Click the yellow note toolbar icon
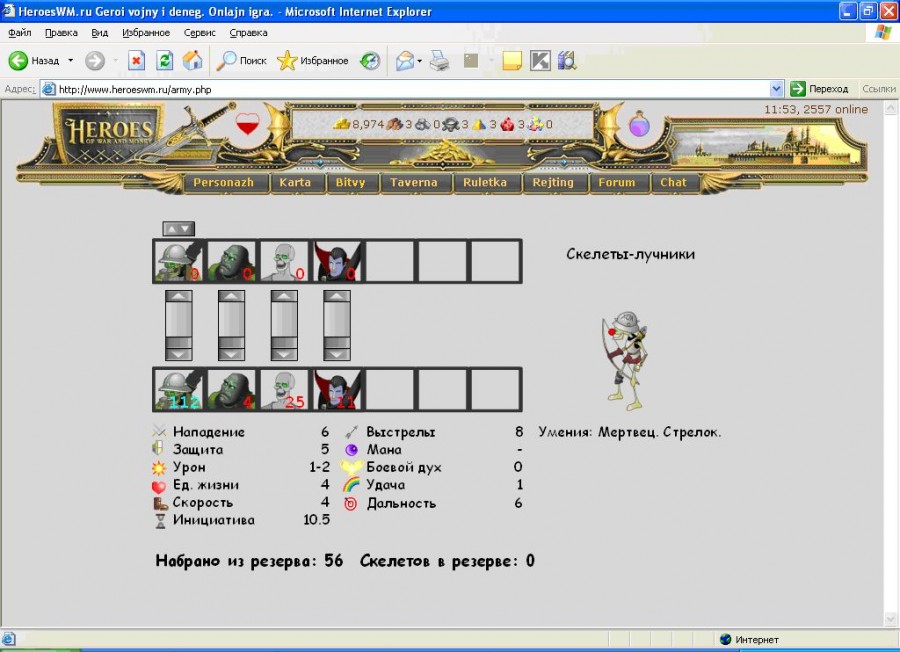 pyautogui.click(x=511, y=60)
